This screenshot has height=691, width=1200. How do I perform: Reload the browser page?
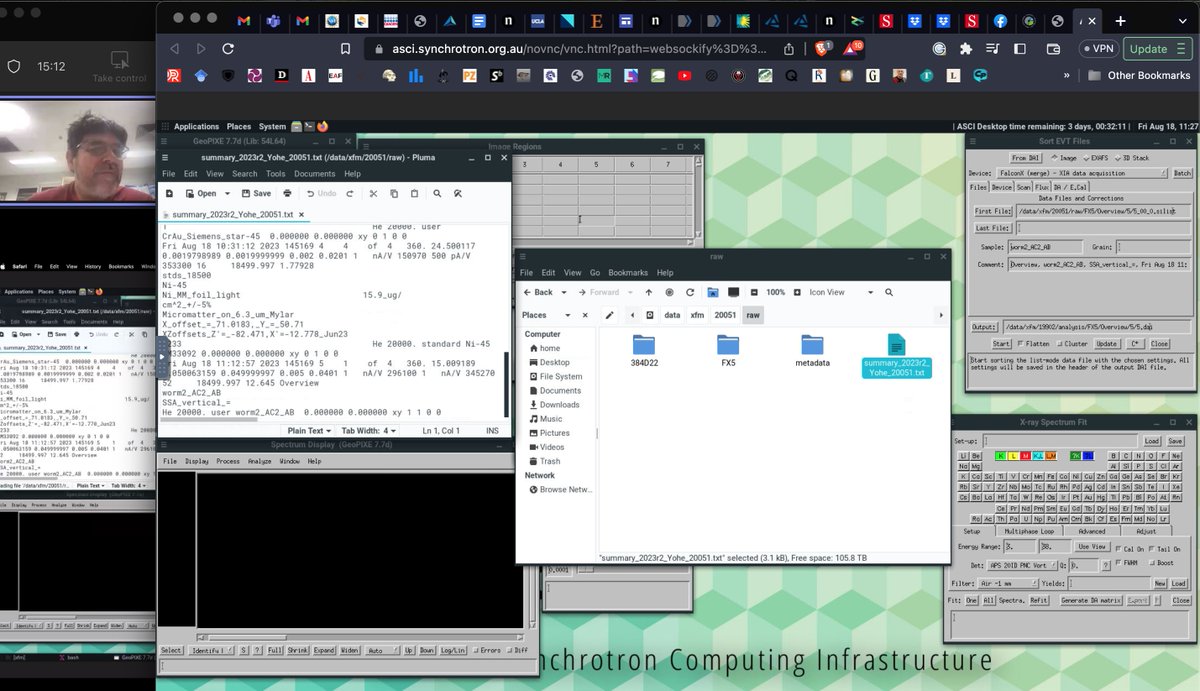[228, 48]
